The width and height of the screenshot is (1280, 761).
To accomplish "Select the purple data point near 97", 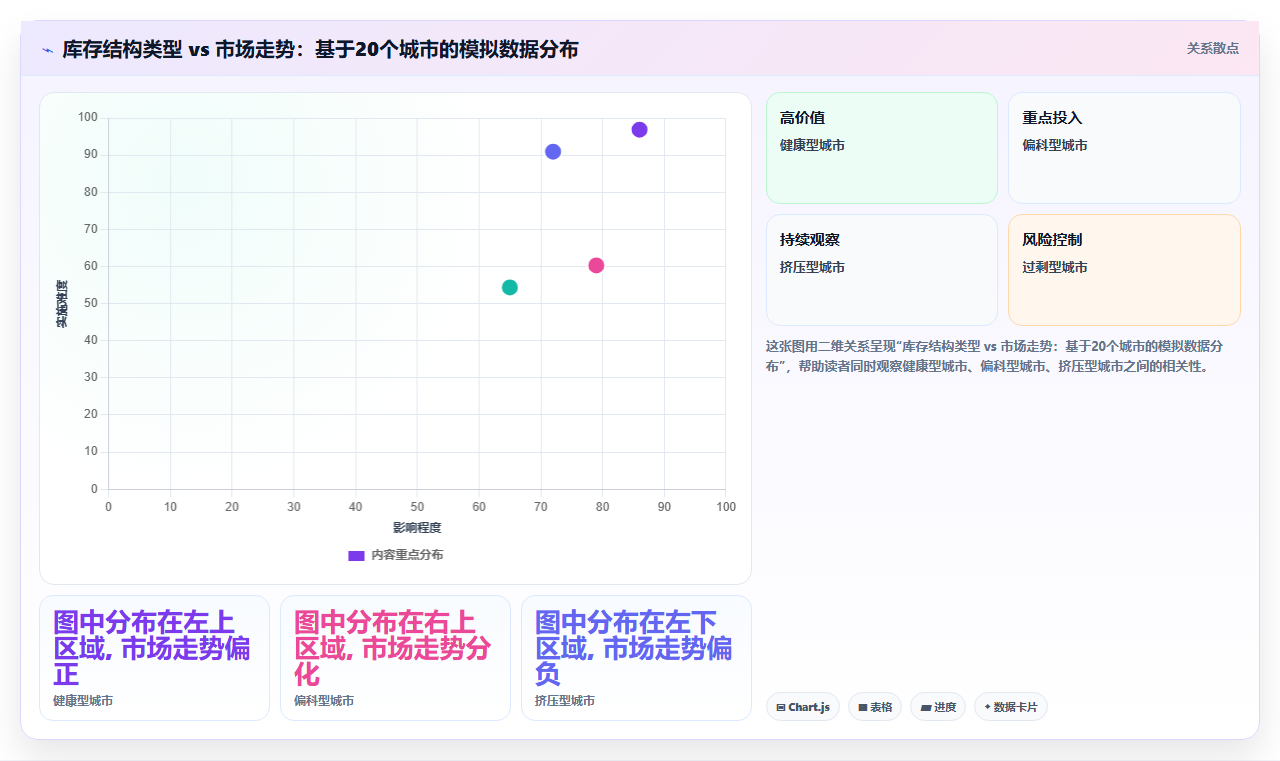I will [640, 130].
